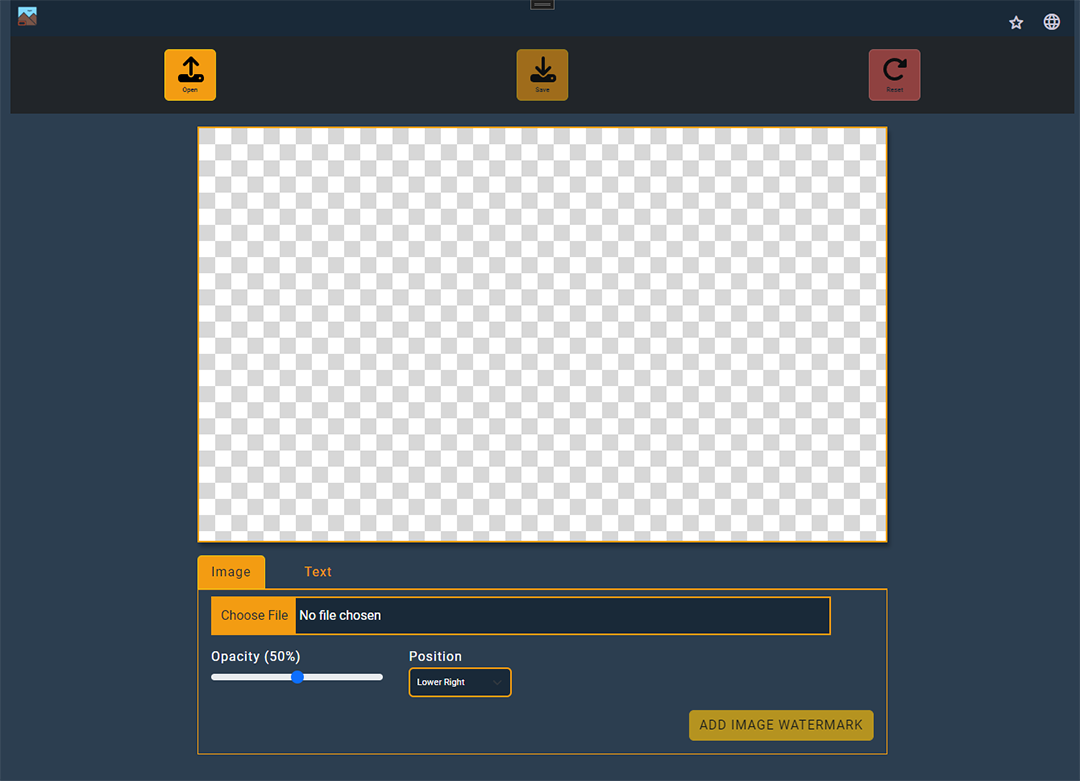Click the "No file chosen" file field

click(560, 616)
